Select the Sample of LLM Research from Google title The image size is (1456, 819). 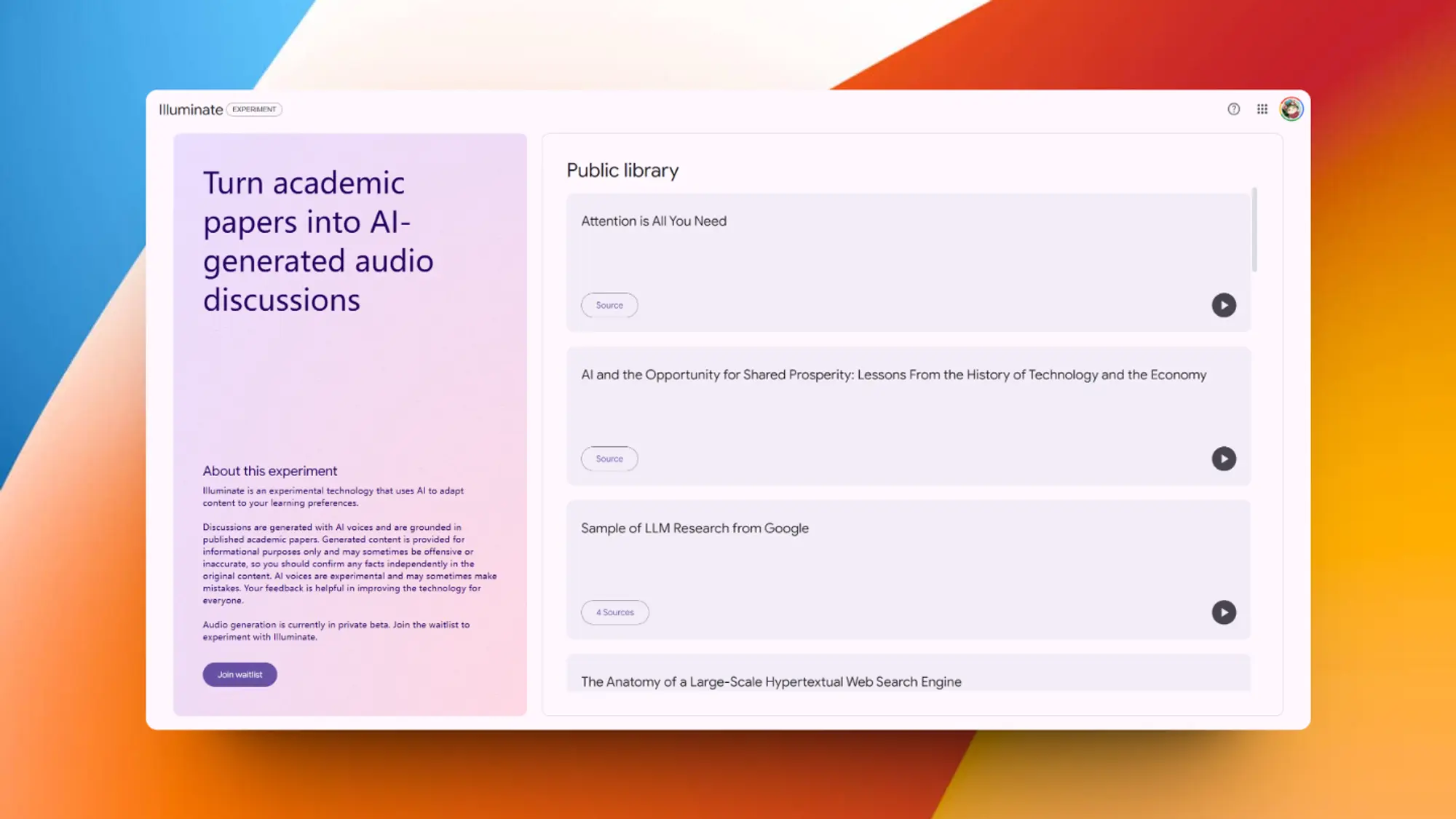pyautogui.click(x=695, y=529)
